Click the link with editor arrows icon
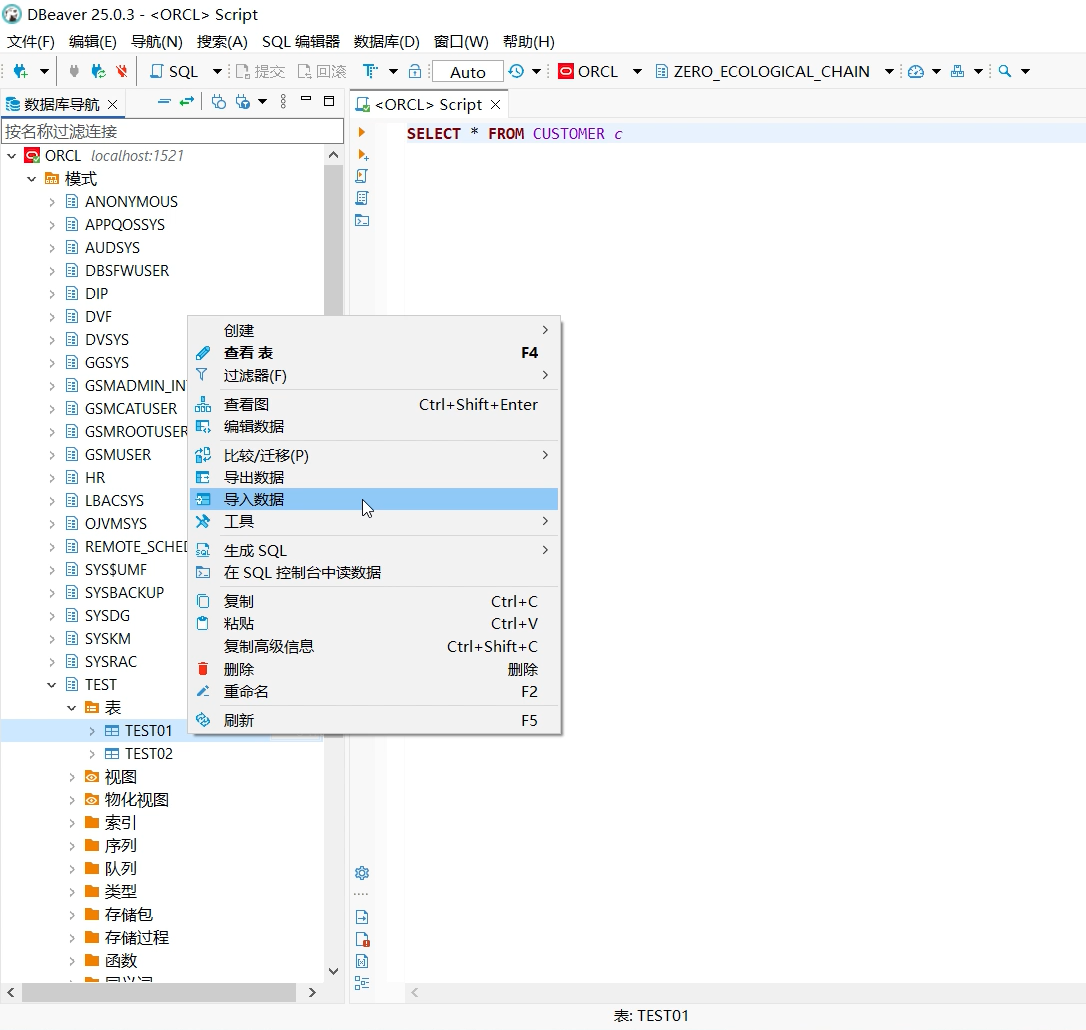 pyautogui.click(x=186, y=102)
